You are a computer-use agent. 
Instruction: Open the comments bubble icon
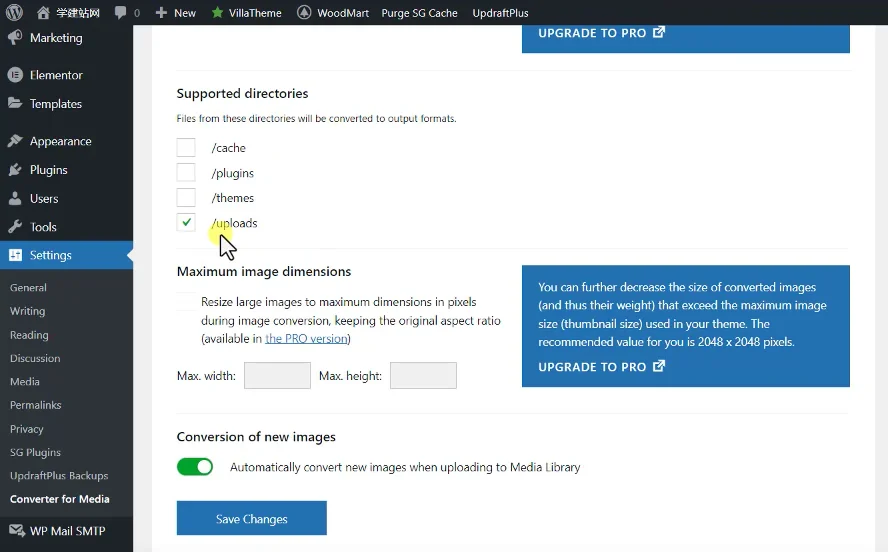[x=121, y=13]
